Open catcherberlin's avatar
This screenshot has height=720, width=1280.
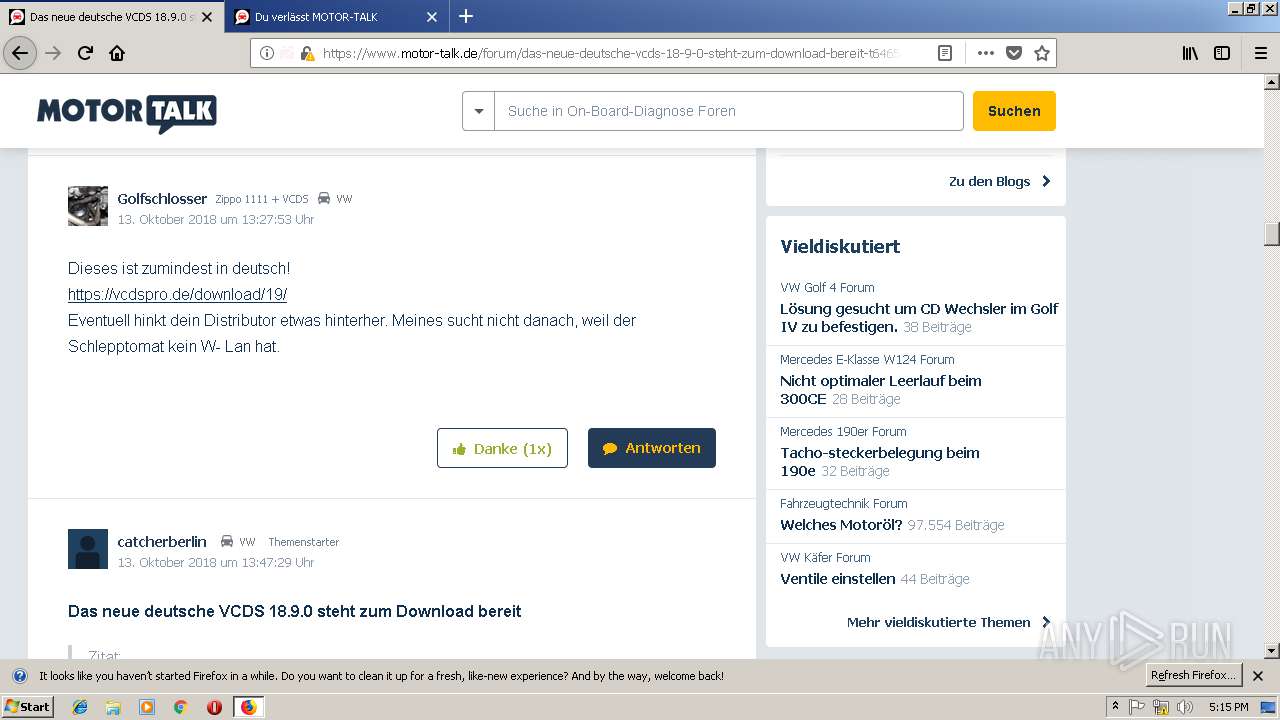click(x=88, y=549)
